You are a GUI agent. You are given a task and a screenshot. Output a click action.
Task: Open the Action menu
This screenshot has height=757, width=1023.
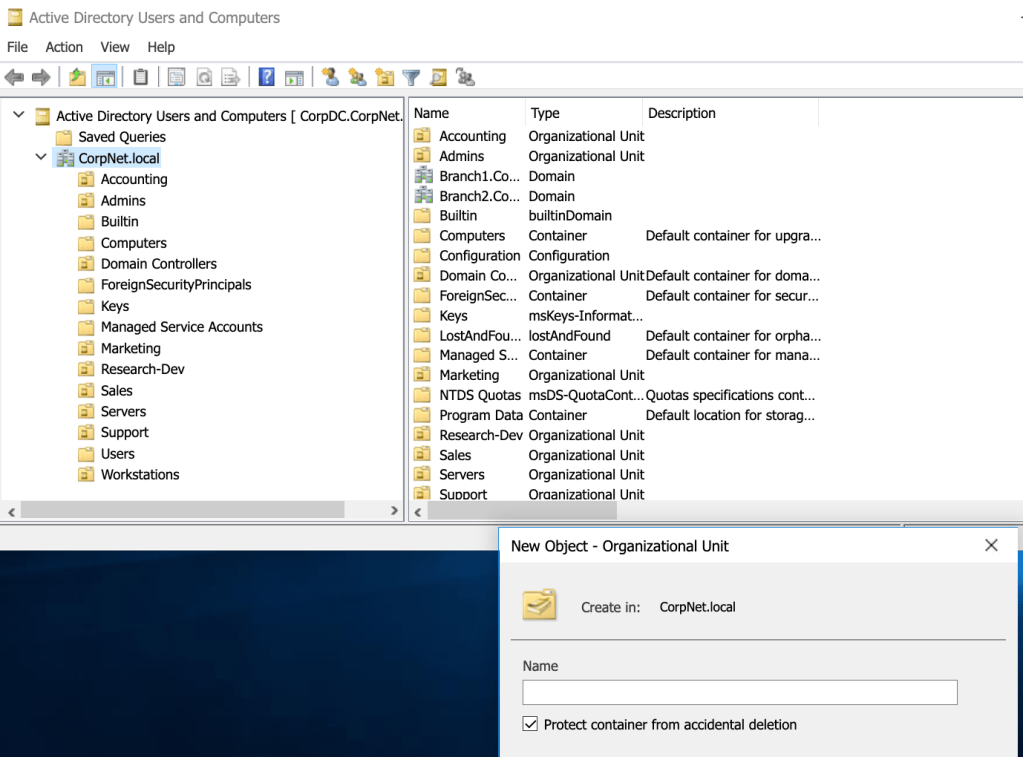[64, 47]
